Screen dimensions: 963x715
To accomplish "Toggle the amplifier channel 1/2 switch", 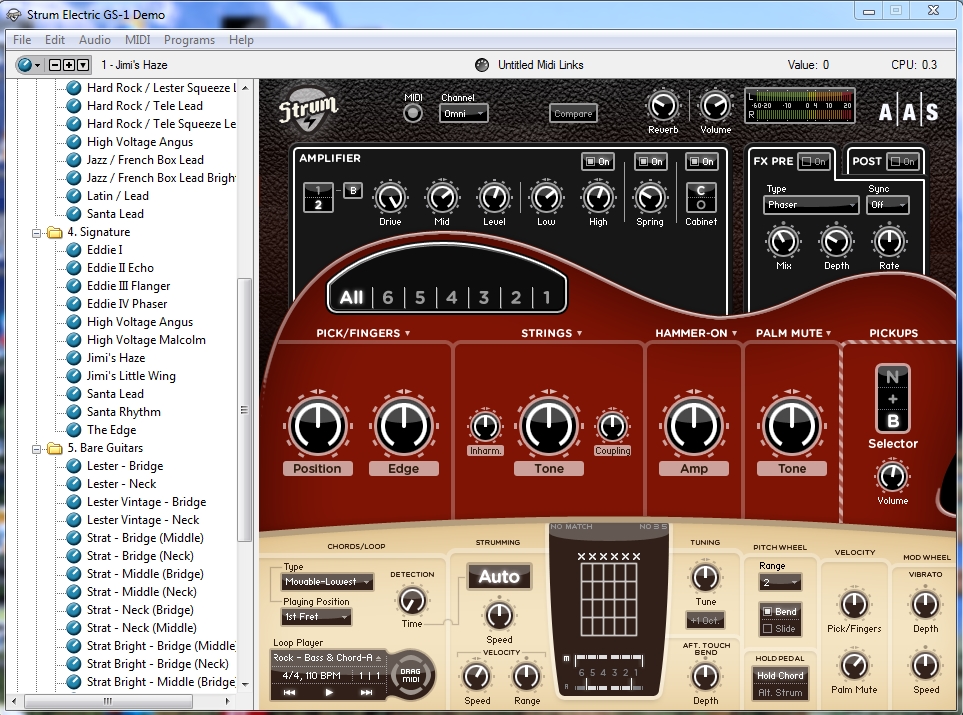I will [318, 198].
